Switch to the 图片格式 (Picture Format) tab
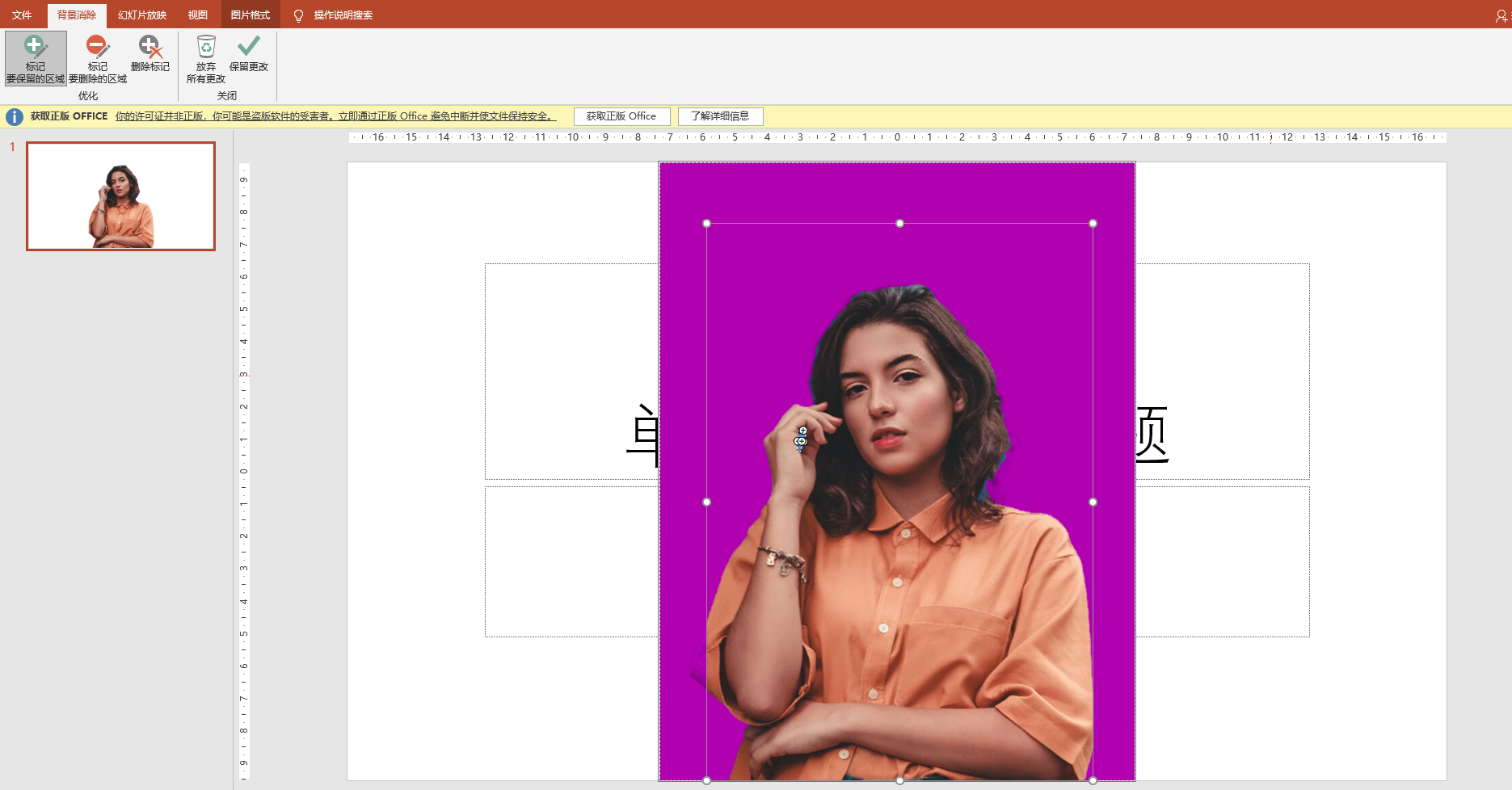Screen dimensions: 1512x790 (251, 15)
